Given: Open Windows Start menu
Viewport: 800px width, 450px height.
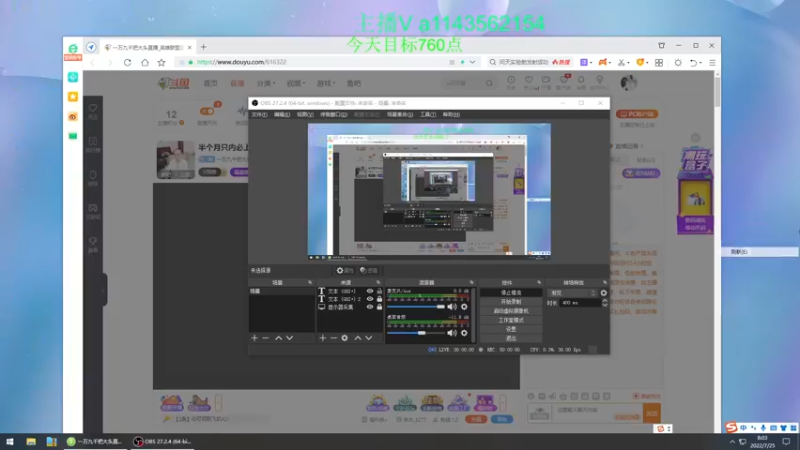Looking at the screenshot, I should click(10, 442).
